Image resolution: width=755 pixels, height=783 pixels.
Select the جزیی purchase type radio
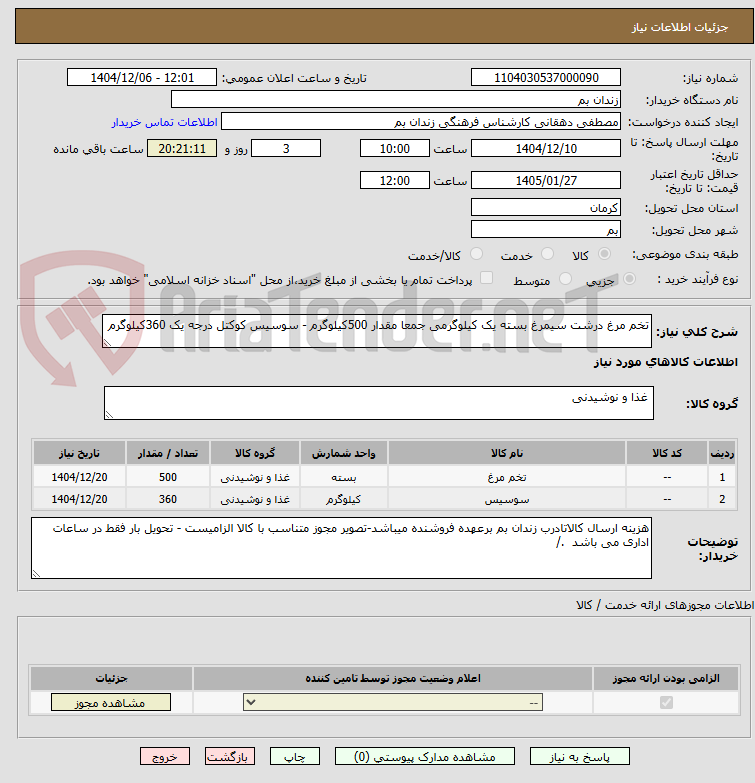coord(629,279)
